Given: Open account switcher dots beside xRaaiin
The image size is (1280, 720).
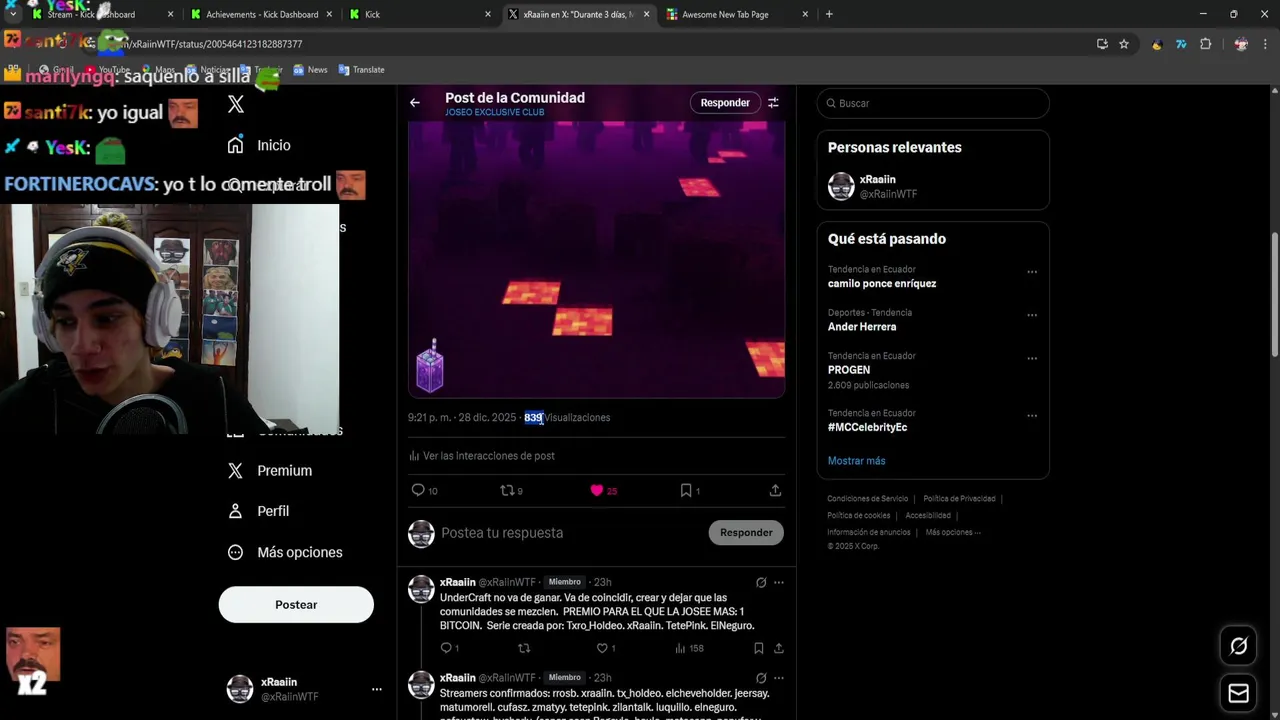Looking at the screenshot, I should [x=376, y=689].
